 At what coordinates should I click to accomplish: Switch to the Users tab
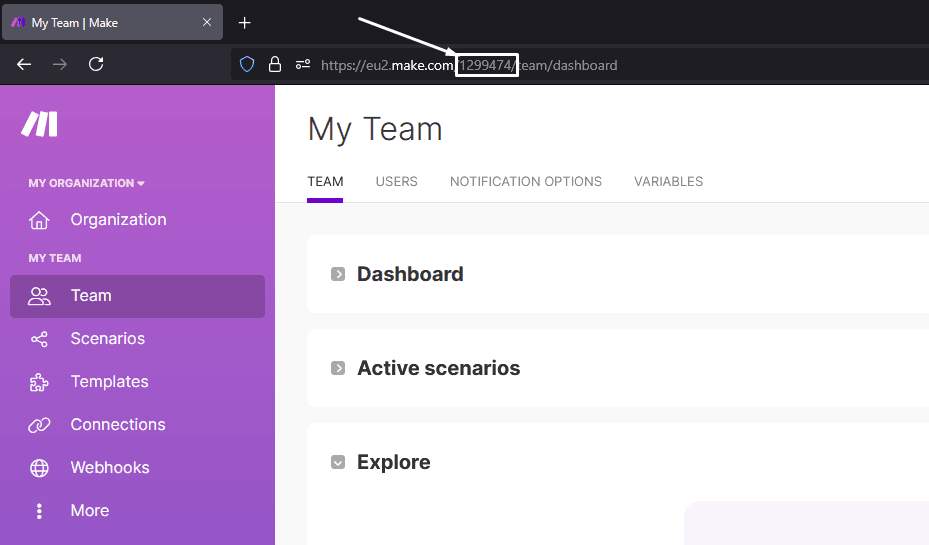396,182
